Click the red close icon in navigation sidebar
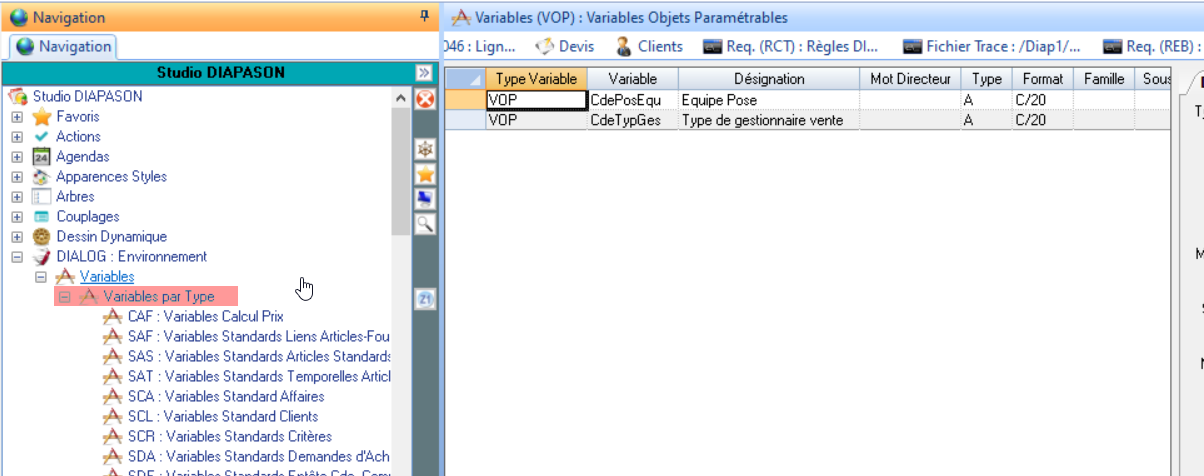The height and width of the screenshot is (476, 1204). point(425,99)
